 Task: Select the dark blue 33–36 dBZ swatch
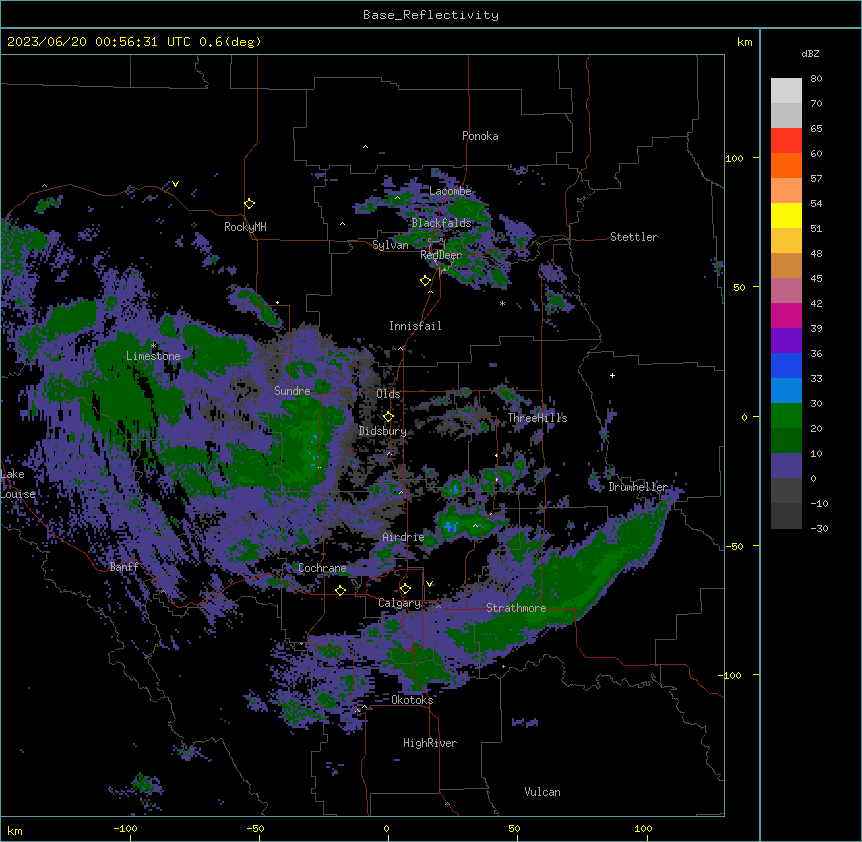click(786, 365)
